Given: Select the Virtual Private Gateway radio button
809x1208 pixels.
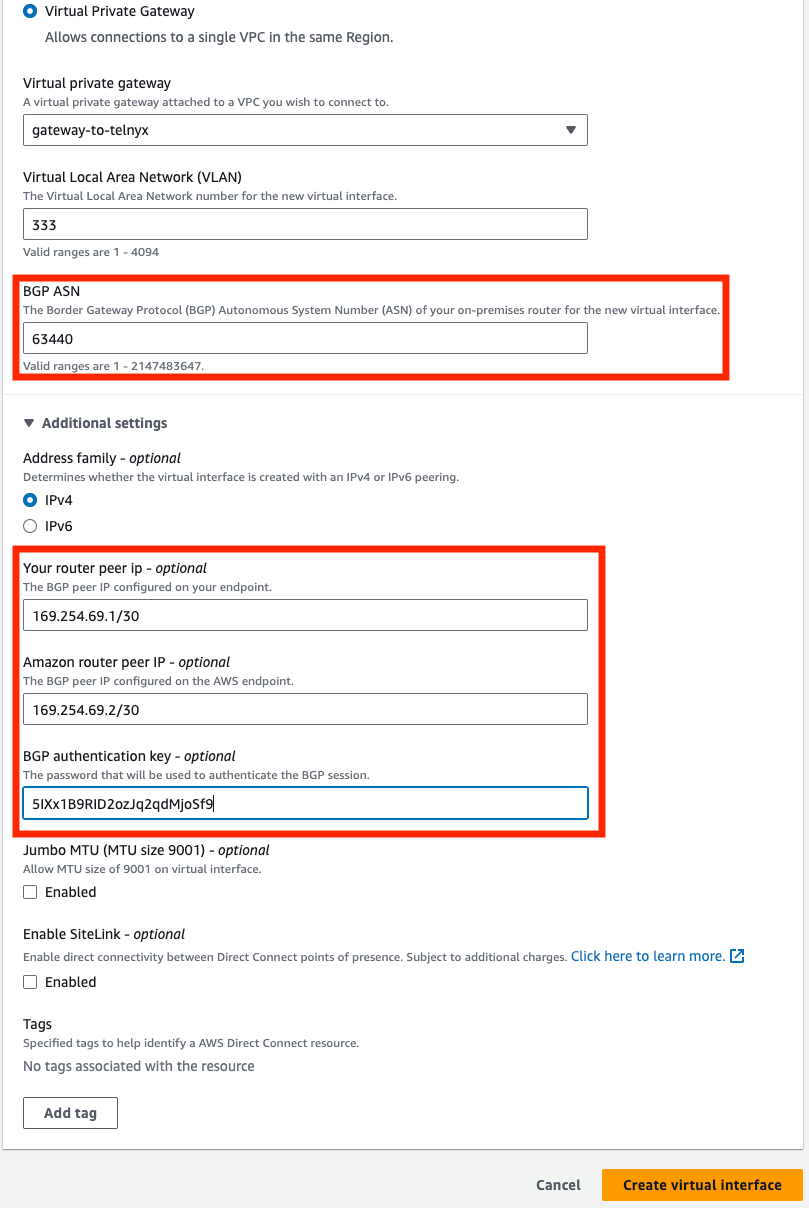Looking at the screenshot, I should coord(29,11).
